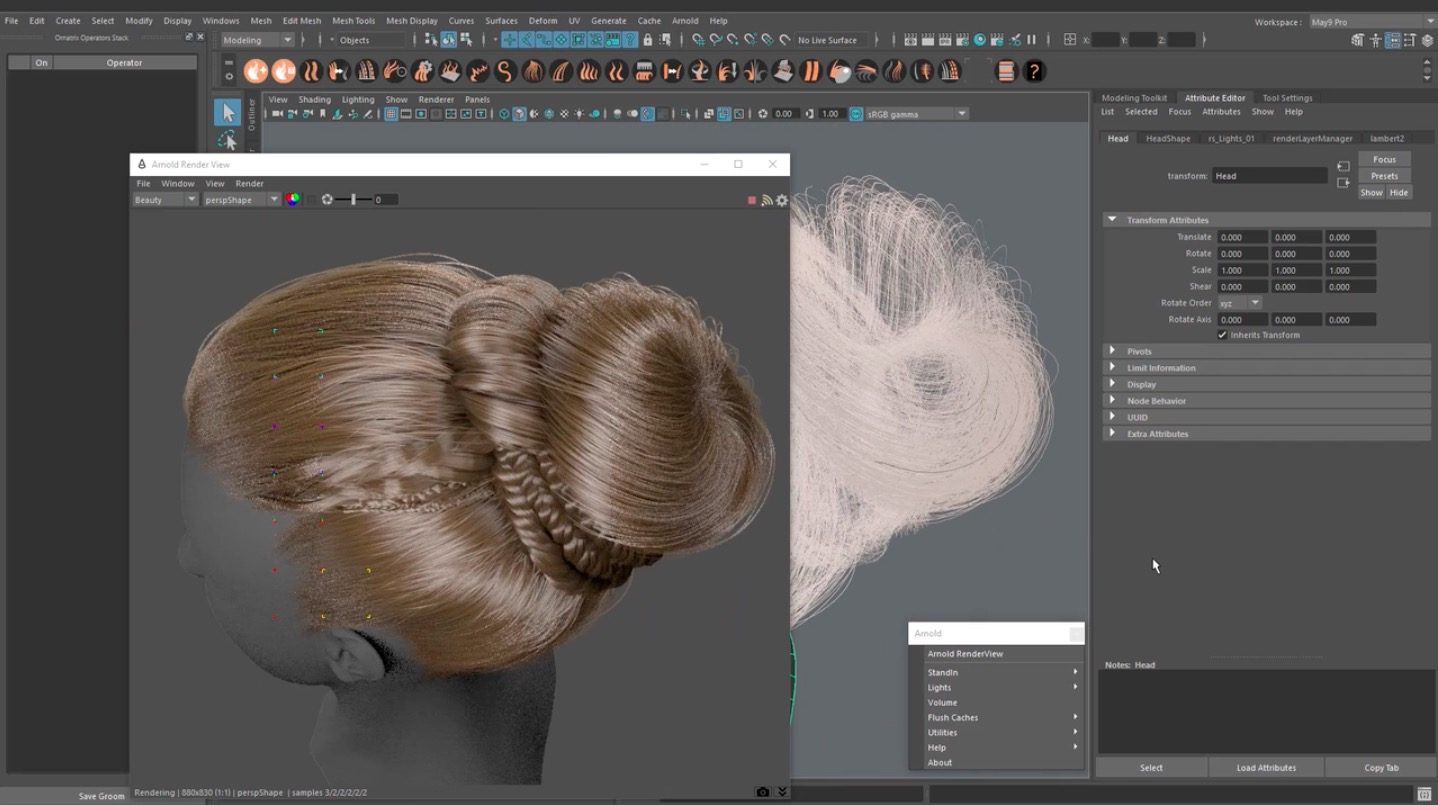Click the output connection icon below transform field

point(1343,183)
